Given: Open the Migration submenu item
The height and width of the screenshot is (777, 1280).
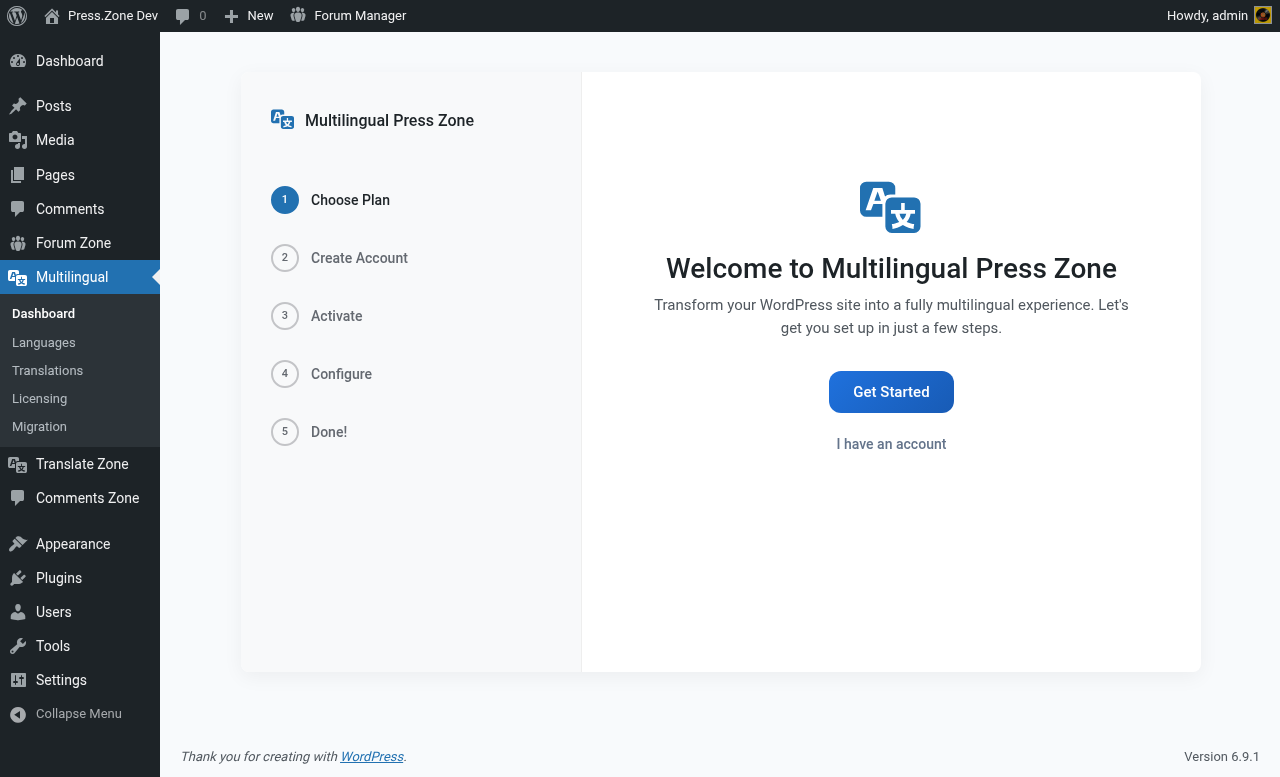Looking at the screenshot, I should point(80,427).
